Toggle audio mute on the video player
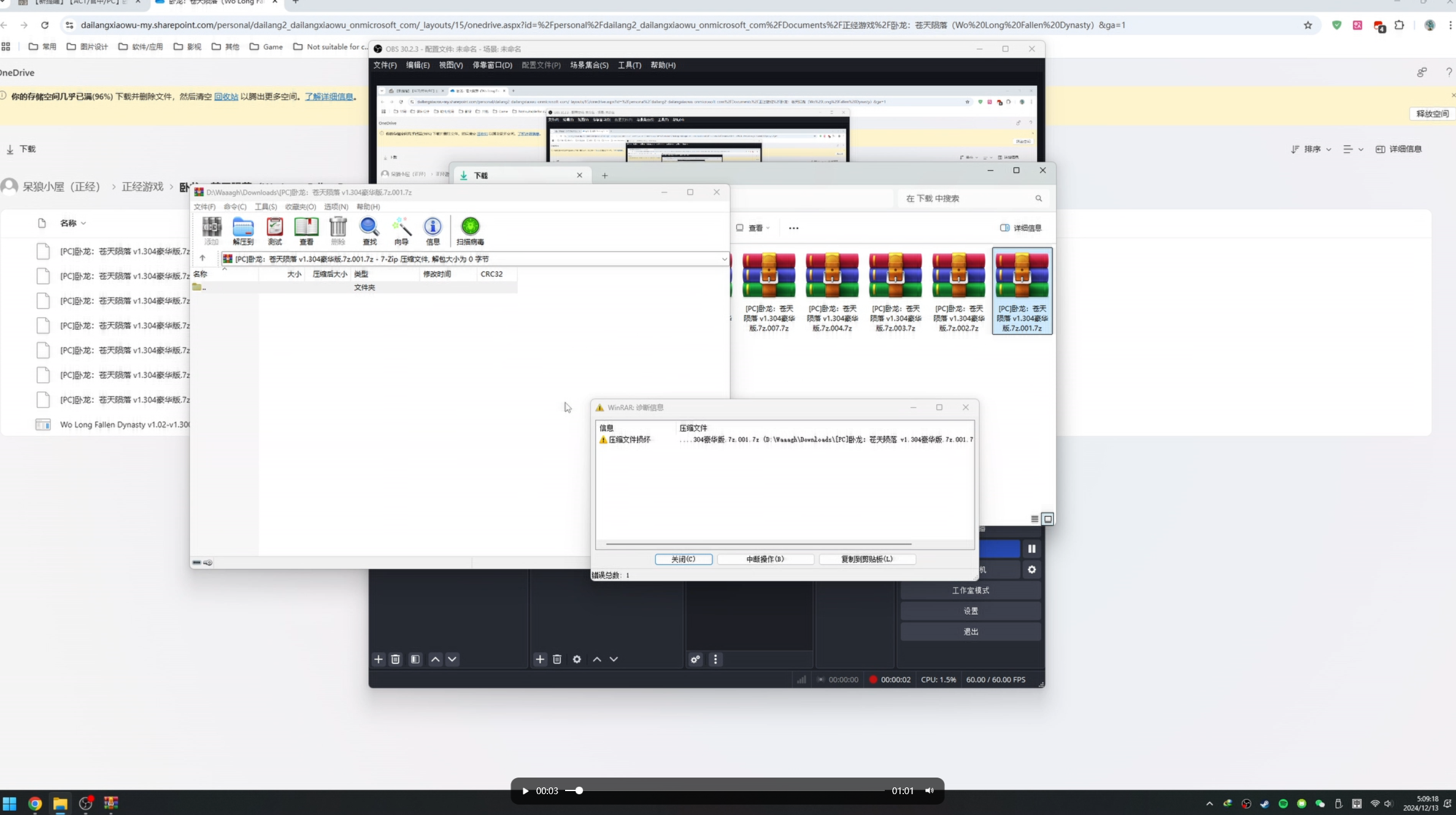1456x815 pixels. (x=930, y=791)
